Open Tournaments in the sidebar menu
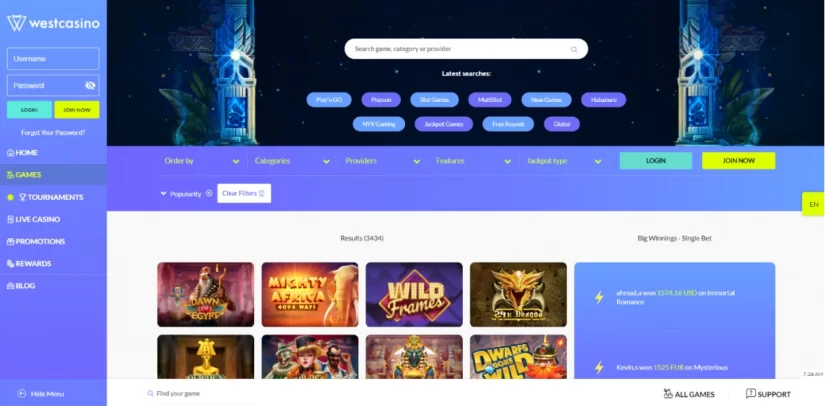The height and width of the screenshot is (408, 825). pos(53,197)
